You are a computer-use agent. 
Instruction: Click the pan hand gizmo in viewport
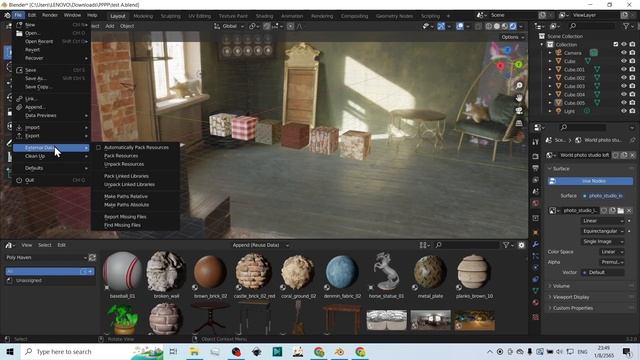(x=519, y=98)
